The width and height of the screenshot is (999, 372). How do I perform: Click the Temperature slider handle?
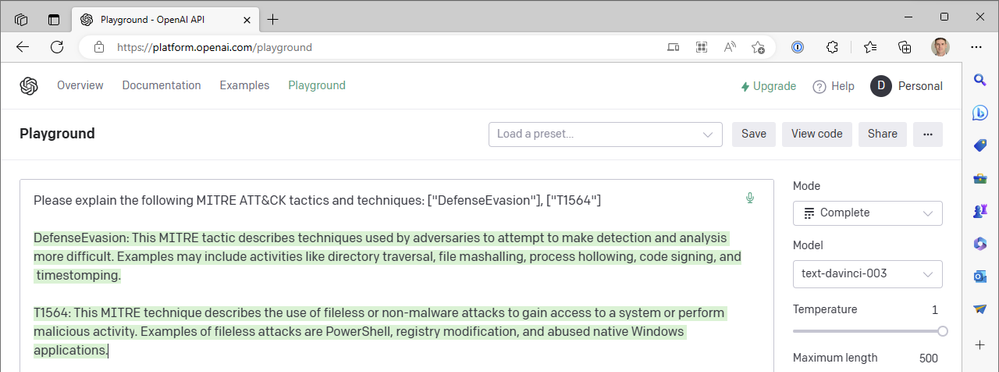point(942,331)
